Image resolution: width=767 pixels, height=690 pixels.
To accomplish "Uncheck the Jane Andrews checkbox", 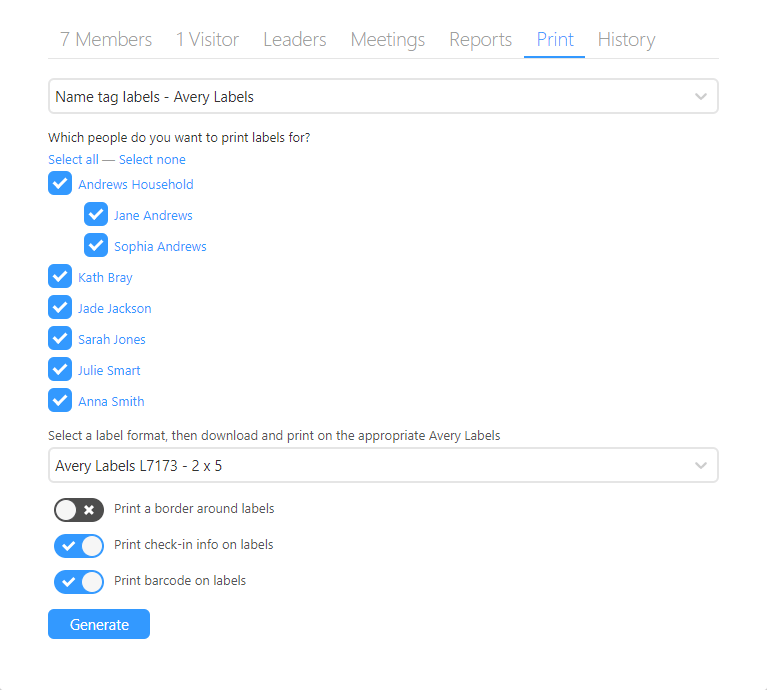I will point(96,215).
